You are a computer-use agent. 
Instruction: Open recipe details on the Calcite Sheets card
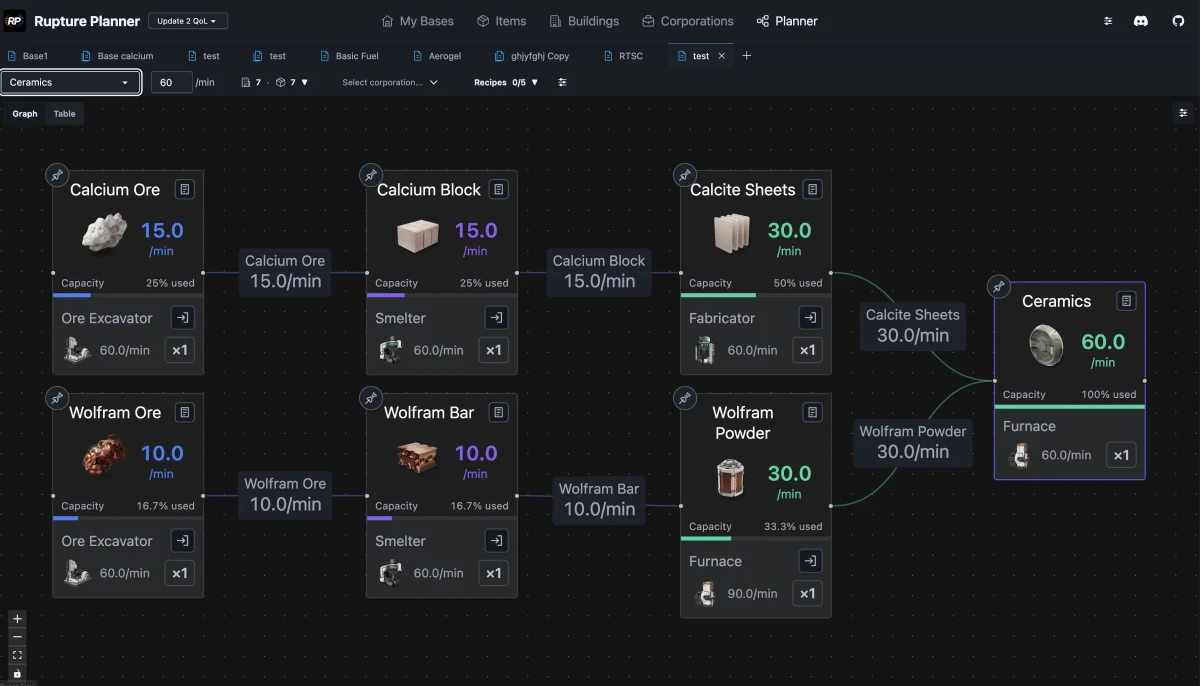click(x=813, y=189)
